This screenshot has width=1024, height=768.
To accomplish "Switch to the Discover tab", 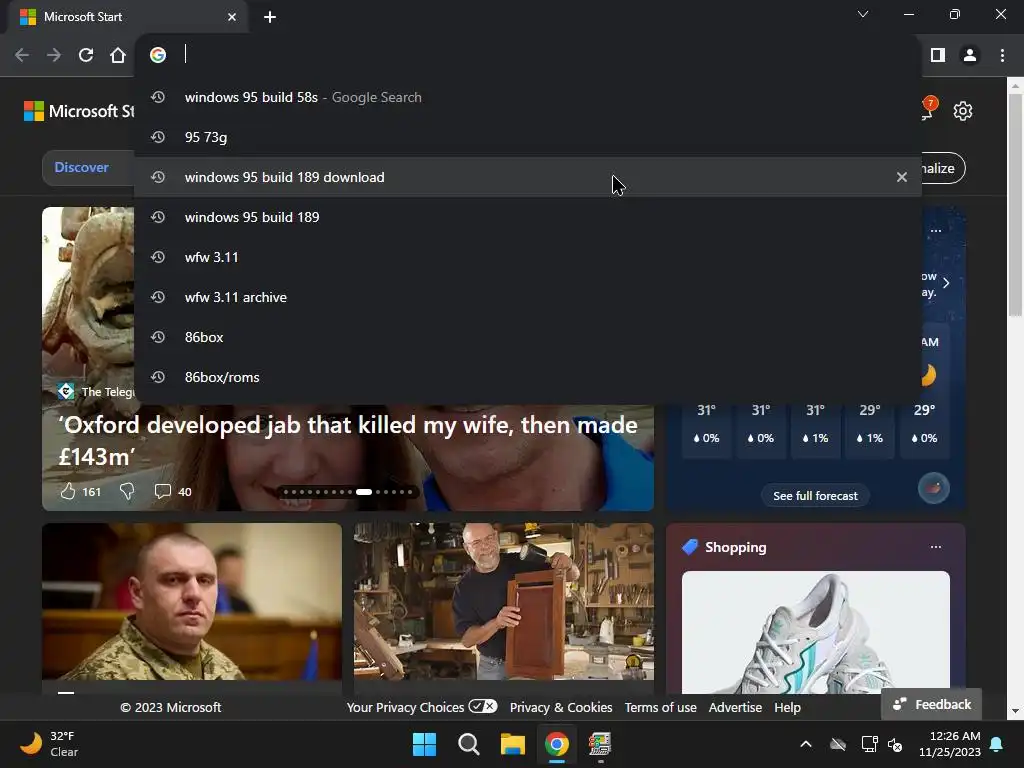I will [82, 167].
